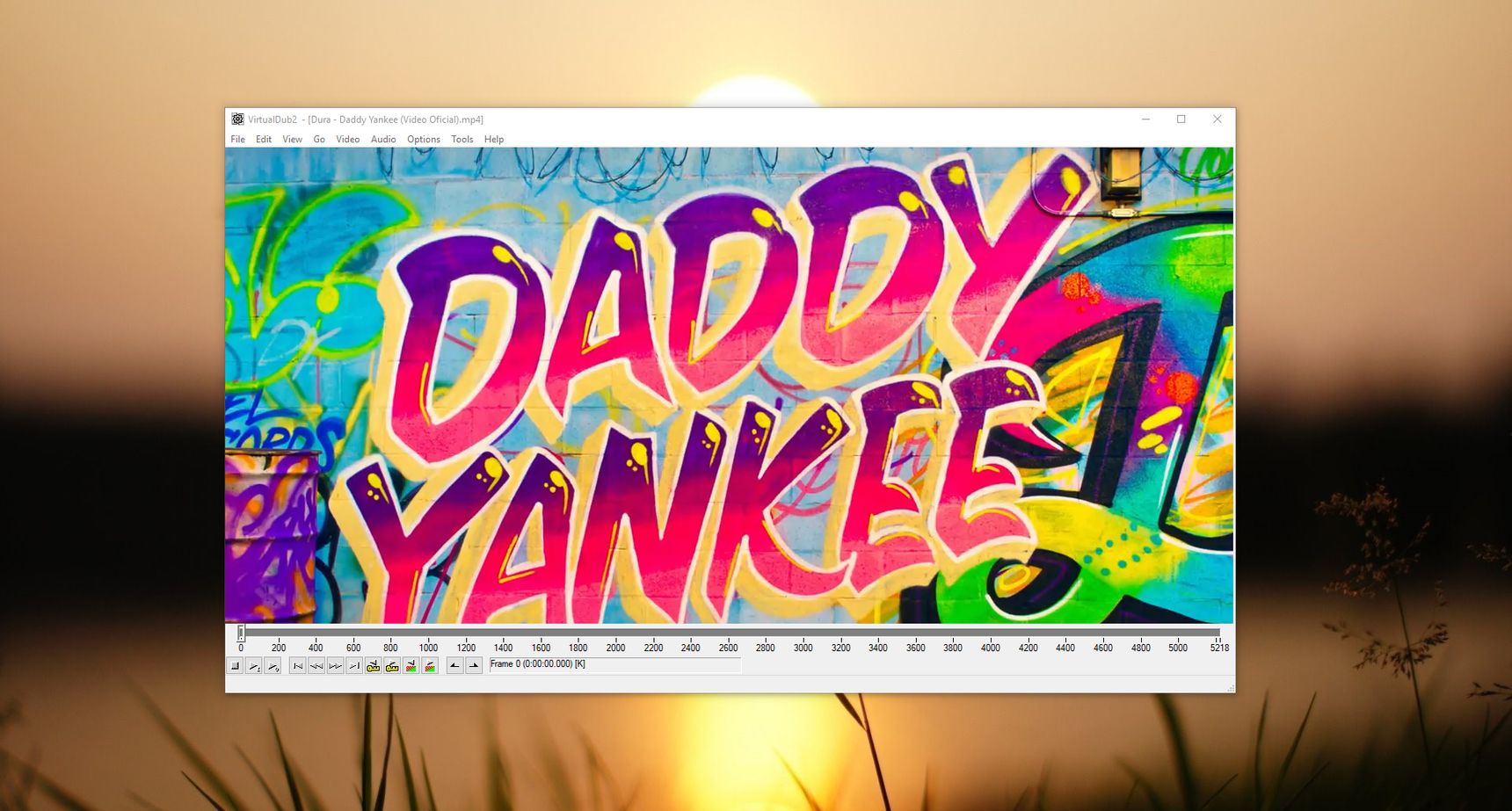Go to next scene change
This screenshot has height=811, width=1512.
click(430, 666)
